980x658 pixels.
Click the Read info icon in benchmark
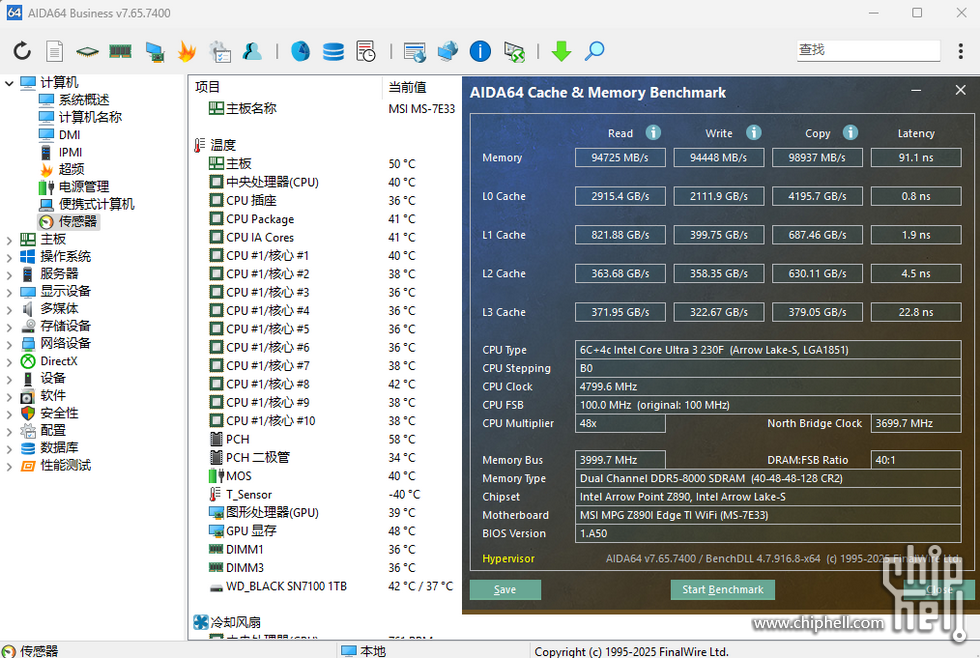coord(653,132)
